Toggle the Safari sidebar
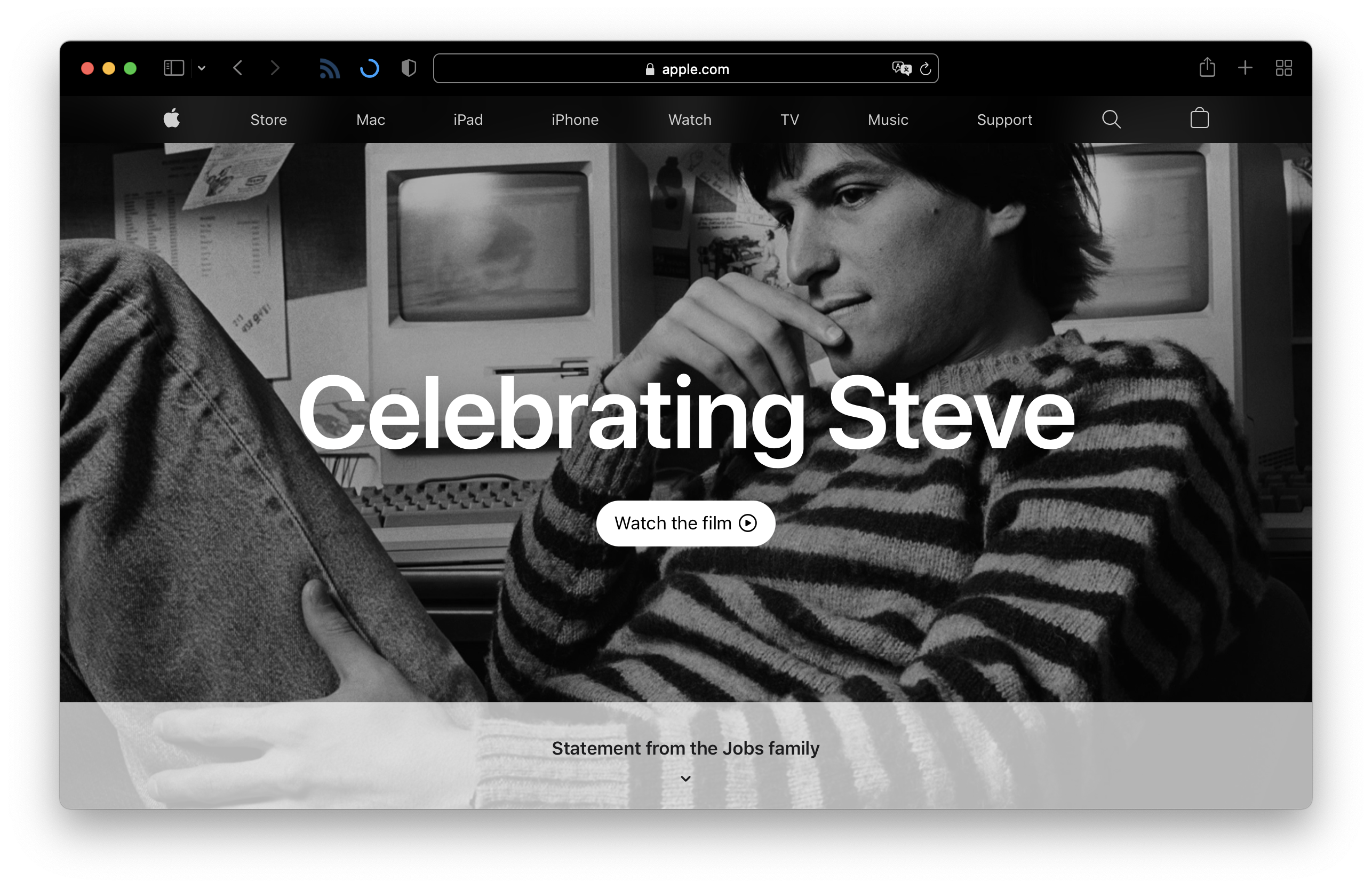This screenshot has width=1372, height=888. tap(173, 68)
